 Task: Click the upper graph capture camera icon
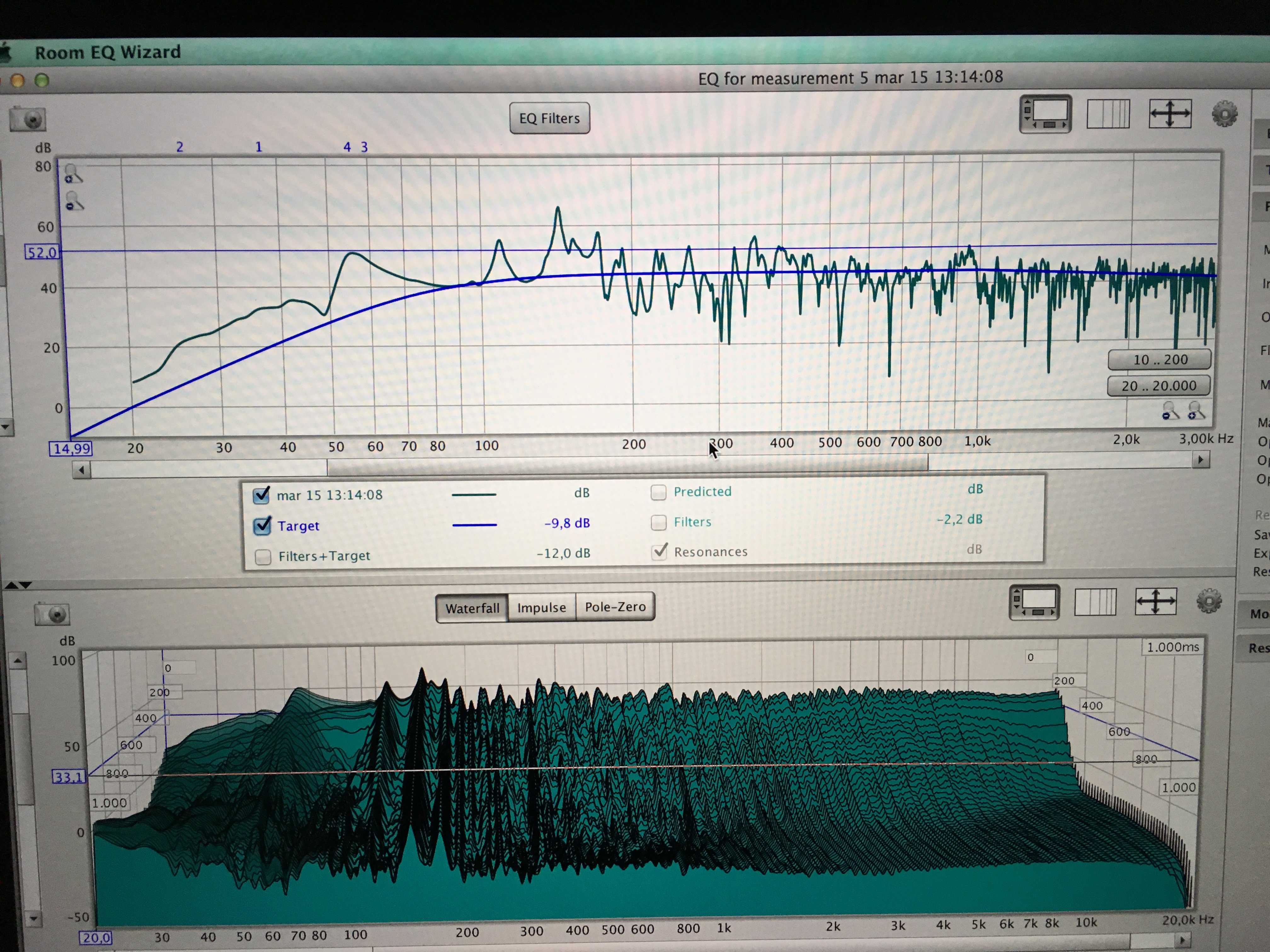point(27,119)
